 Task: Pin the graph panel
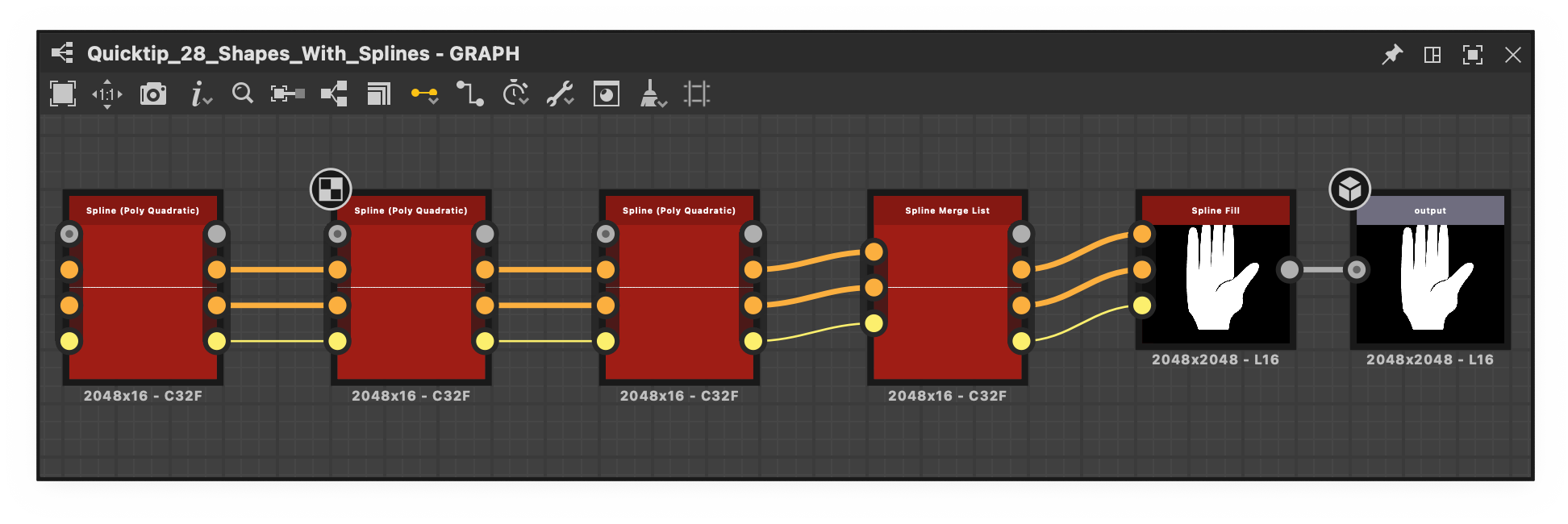pos(1392,55)
